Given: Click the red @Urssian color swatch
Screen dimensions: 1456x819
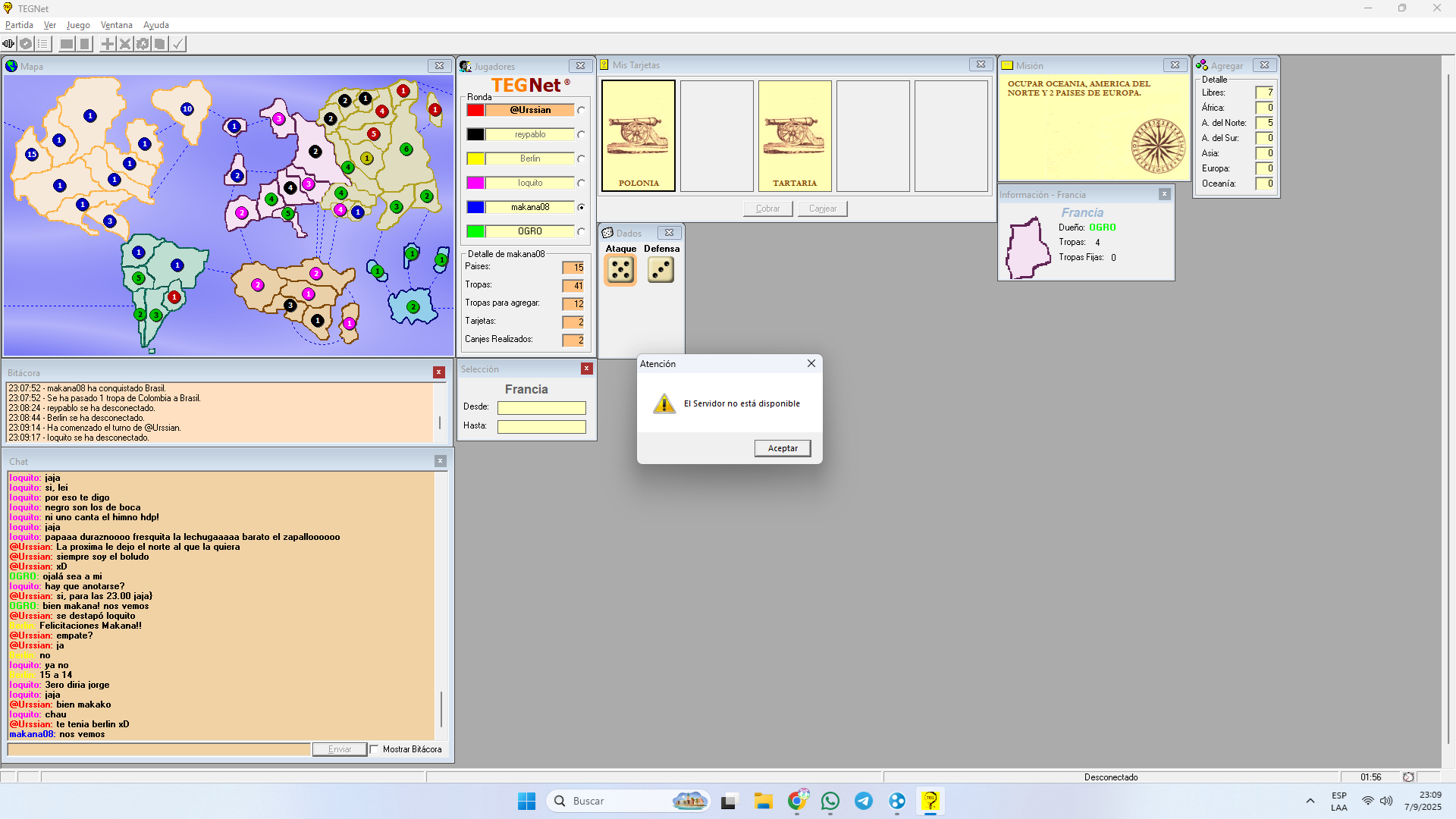Looking at the screenshot, I should (x=475, y=110).
